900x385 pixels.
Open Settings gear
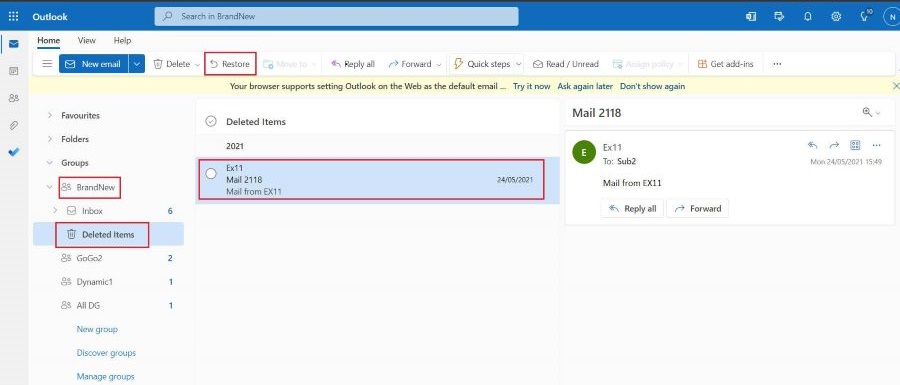click(x=836, y=16)
